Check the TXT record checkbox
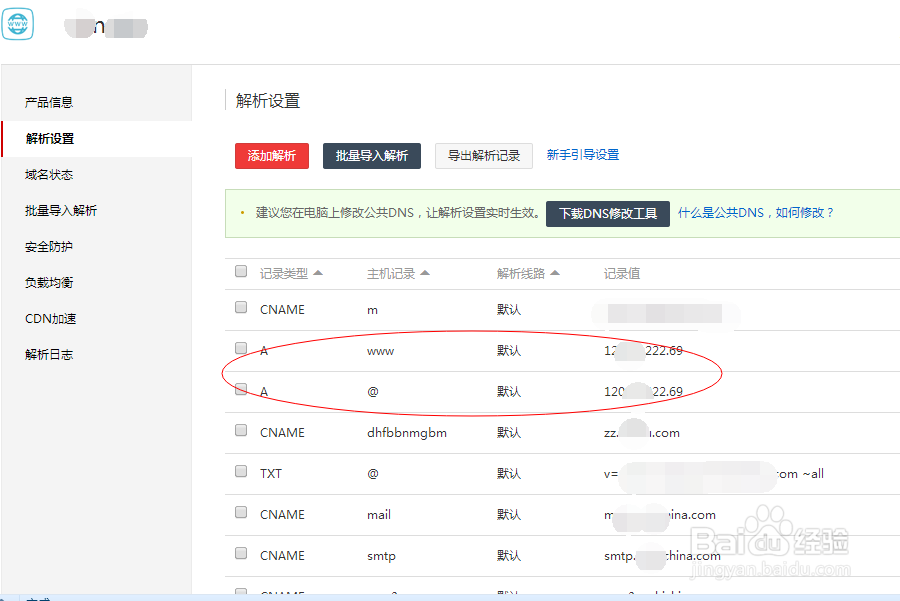Image resolution: width=900 pixels, height=601 pixels. [240, 471]
